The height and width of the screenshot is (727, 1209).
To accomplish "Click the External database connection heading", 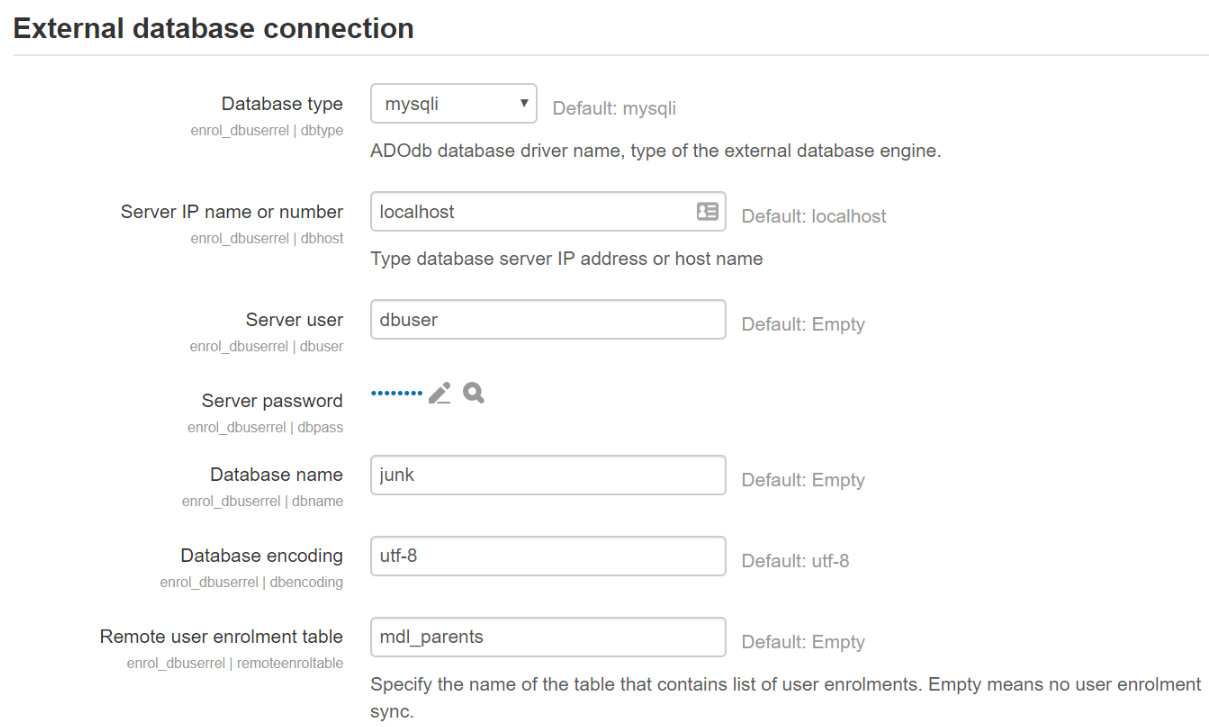I will pos(213,28).
